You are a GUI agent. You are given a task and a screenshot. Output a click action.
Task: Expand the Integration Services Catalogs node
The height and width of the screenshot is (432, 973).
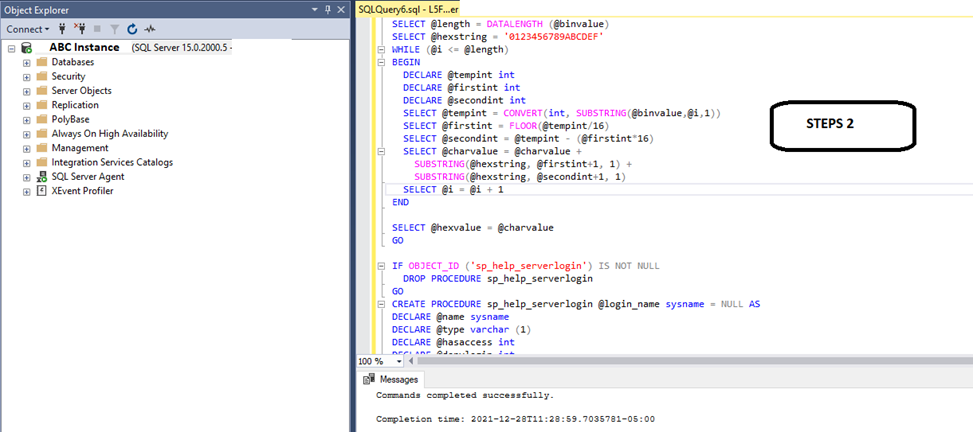click(x=27, y=163)
